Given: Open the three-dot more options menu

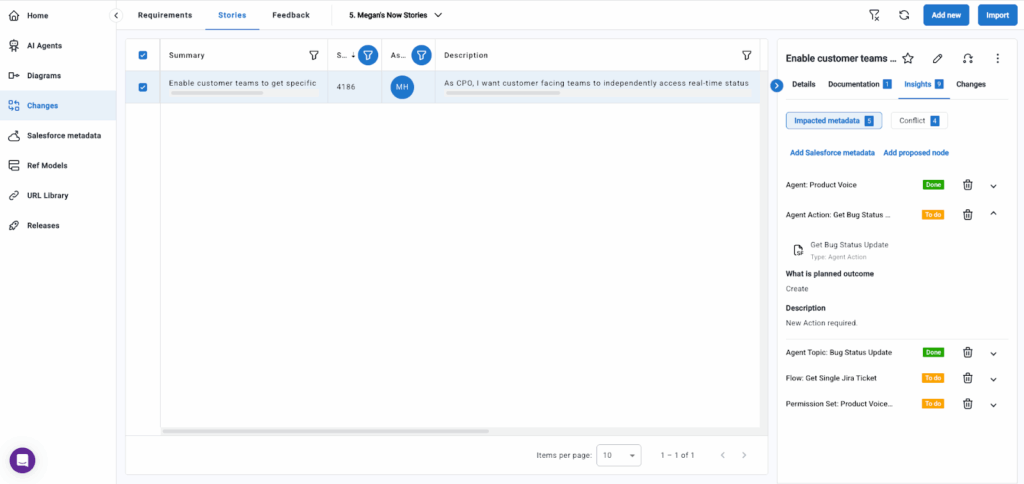Looking at the screenshot, I should coord(997,59).
